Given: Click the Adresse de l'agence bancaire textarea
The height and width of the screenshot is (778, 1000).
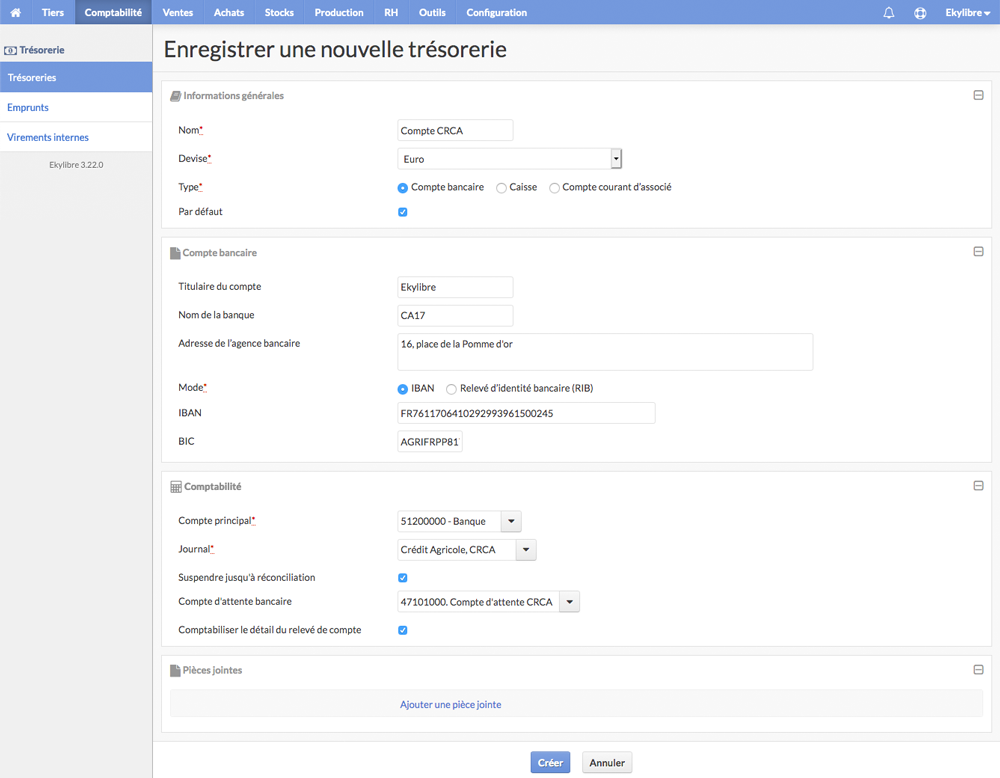Looking at the screenshot, I should click(605, 351).
